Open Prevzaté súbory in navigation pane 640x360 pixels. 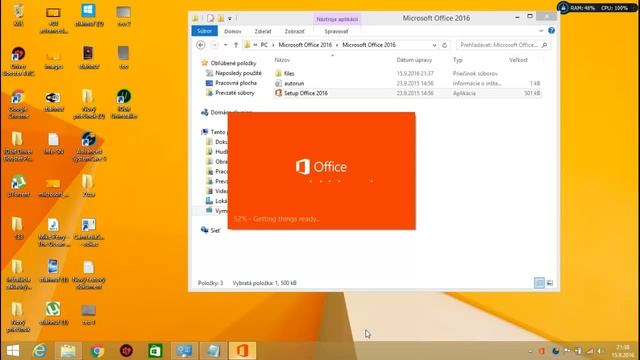point(235,93)
